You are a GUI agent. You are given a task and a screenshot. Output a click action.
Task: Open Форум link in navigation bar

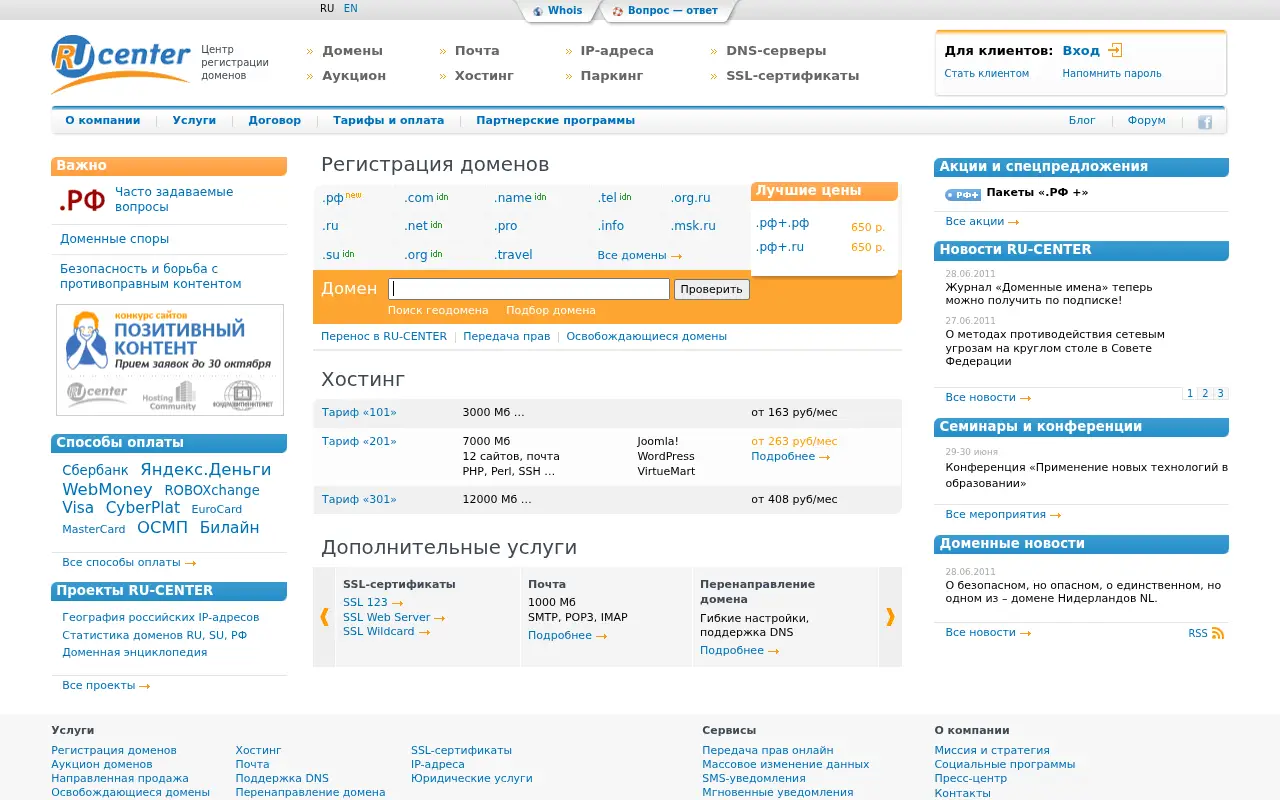coord(1146,120)
